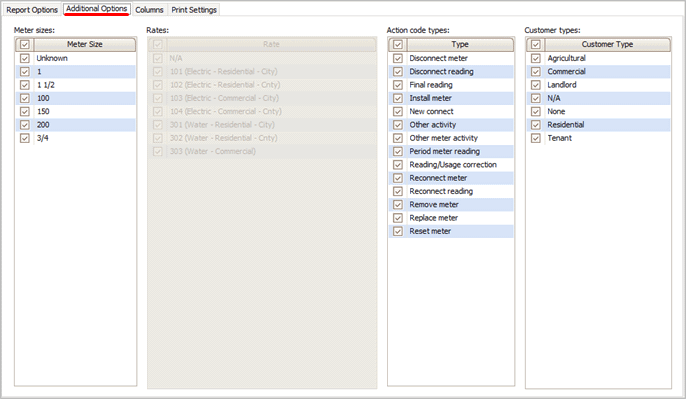Select the '1 1/2' meter size row text
This screenshot has width=686, height=399.
(x=46, y=85)
